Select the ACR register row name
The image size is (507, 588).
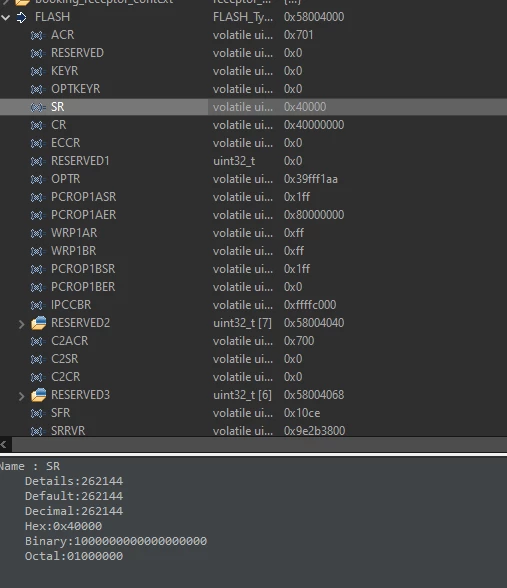(63, 35)
